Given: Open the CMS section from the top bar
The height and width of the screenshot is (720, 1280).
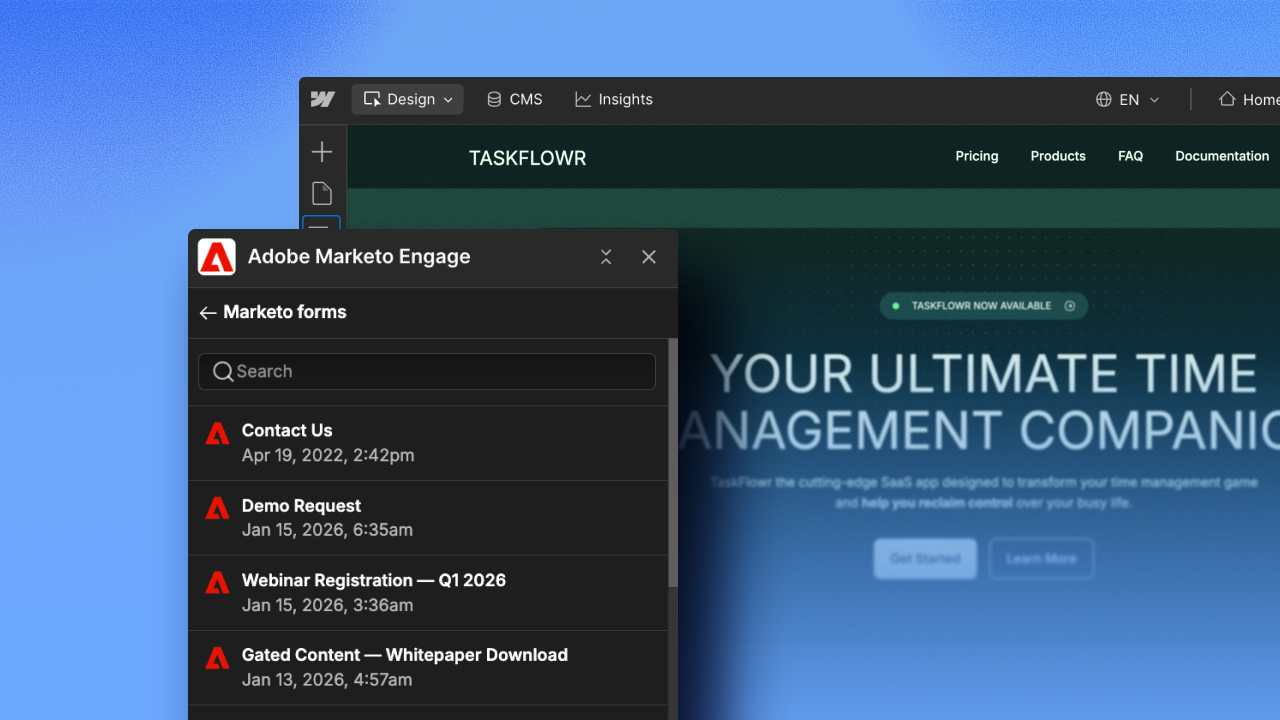Looking at the screenshot, I should [514, 99].
